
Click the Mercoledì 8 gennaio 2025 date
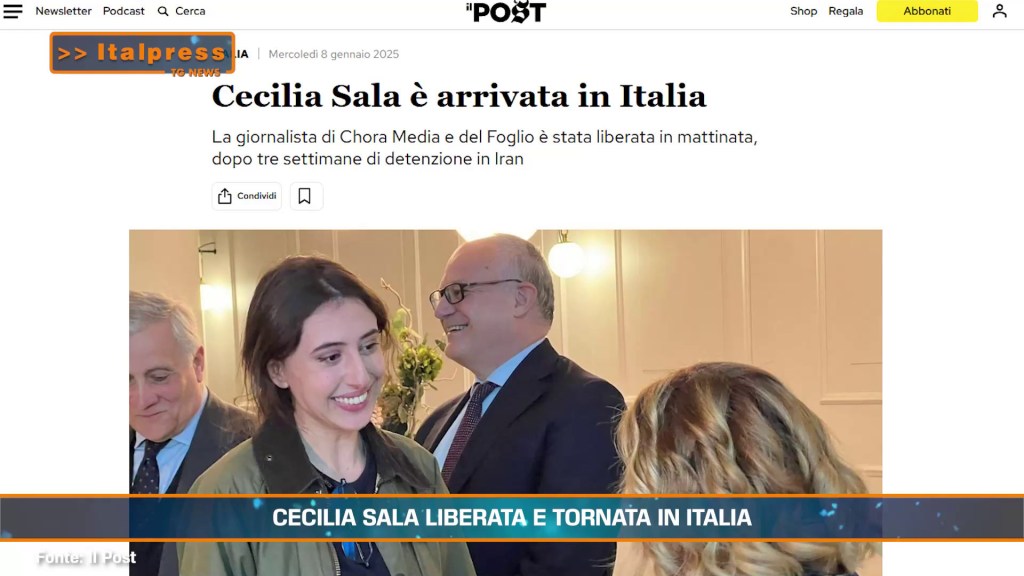334,54
